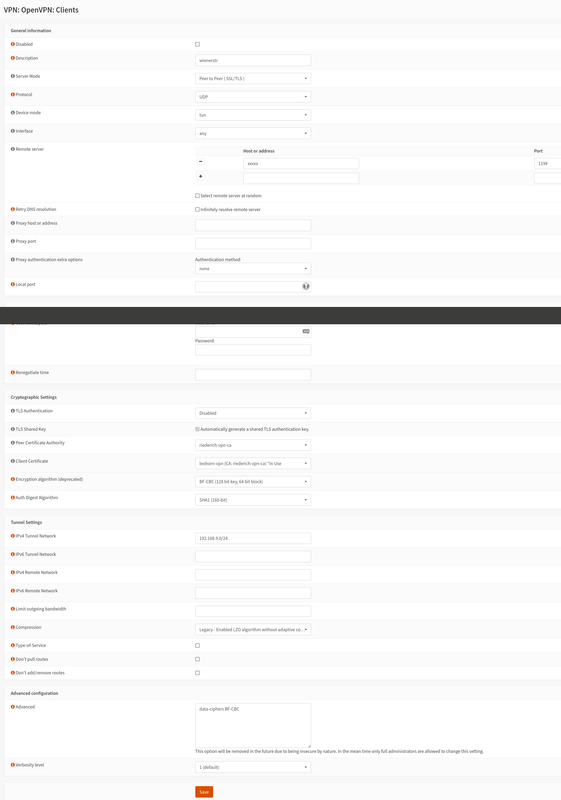Show help for the Description field
Image resolution: width=561 pixels, height=800 pixels.
[x=13, y=58]
